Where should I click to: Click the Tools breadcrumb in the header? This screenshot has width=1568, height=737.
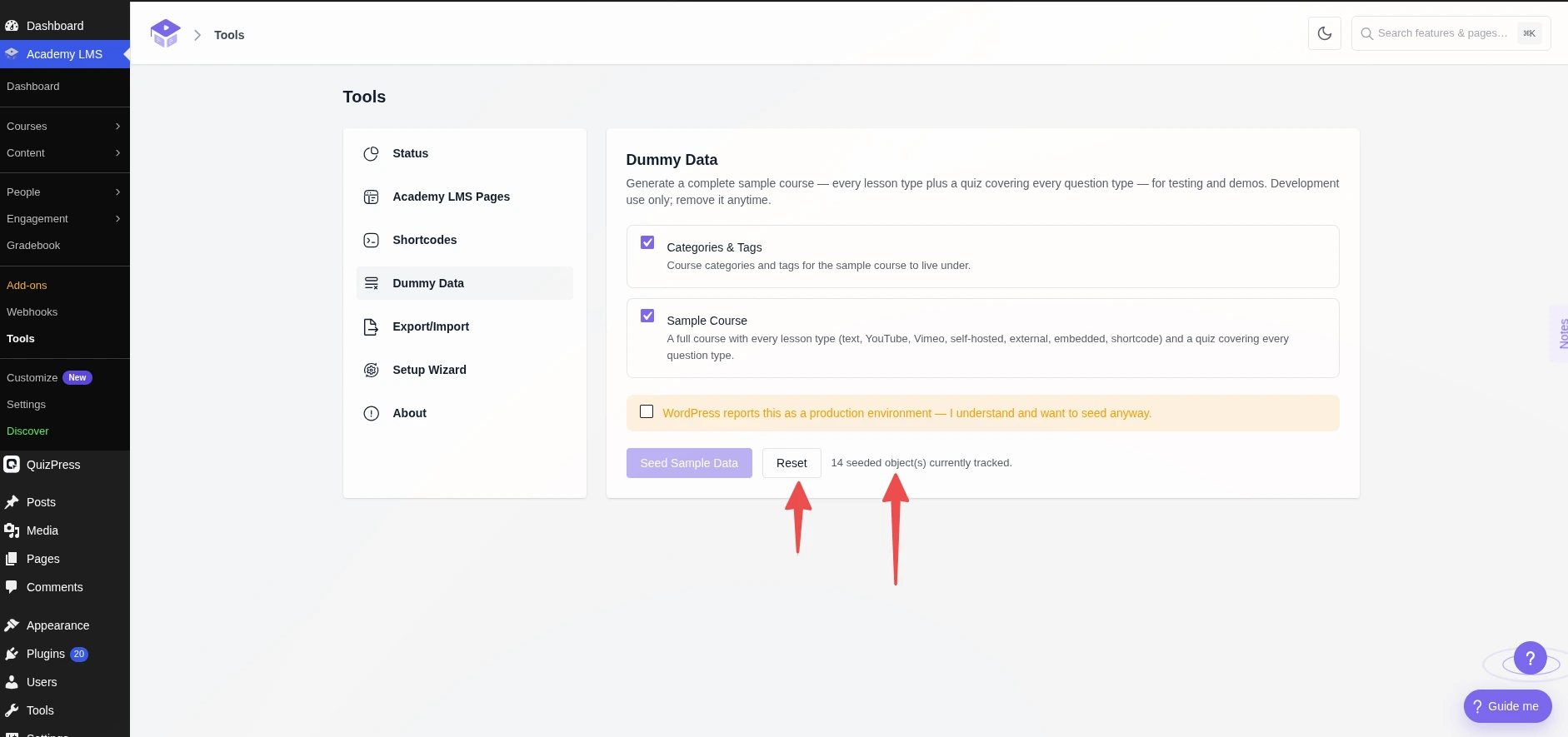[229, 35]
